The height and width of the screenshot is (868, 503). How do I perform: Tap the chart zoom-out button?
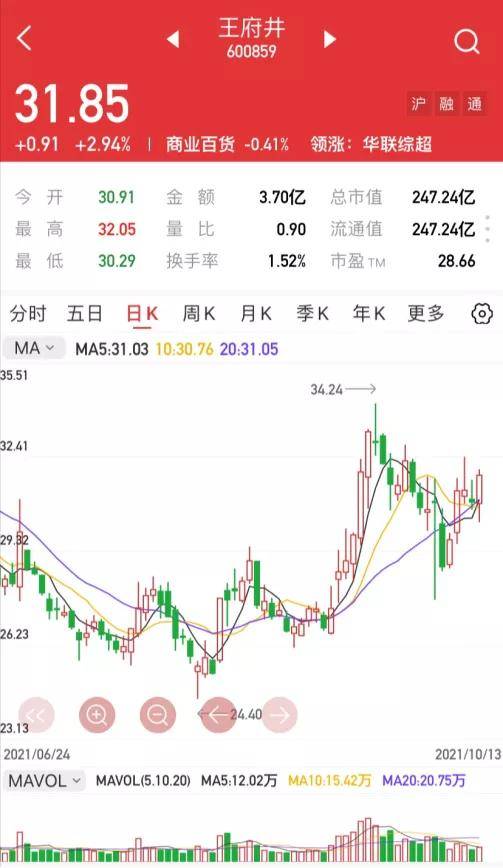[158, 715]
